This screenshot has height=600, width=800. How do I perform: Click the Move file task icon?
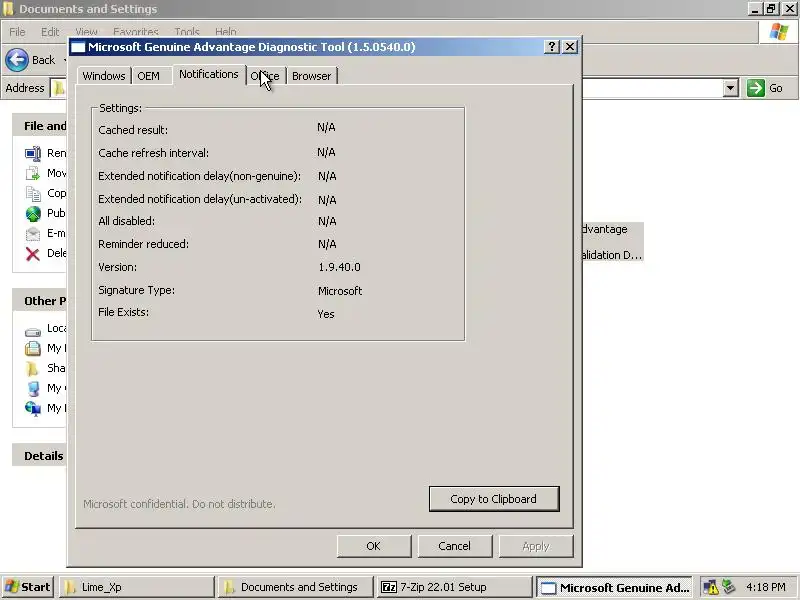tap(33, 173)
